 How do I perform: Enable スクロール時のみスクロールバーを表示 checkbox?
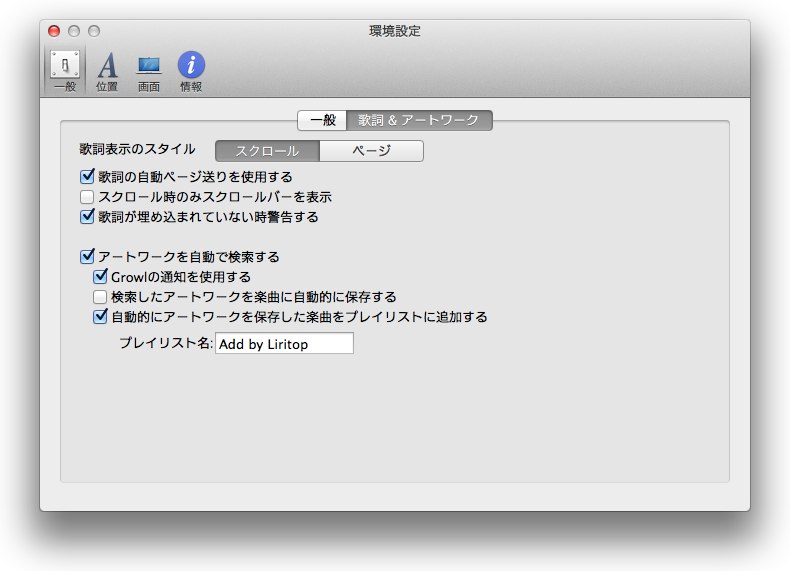pos(87,197)
